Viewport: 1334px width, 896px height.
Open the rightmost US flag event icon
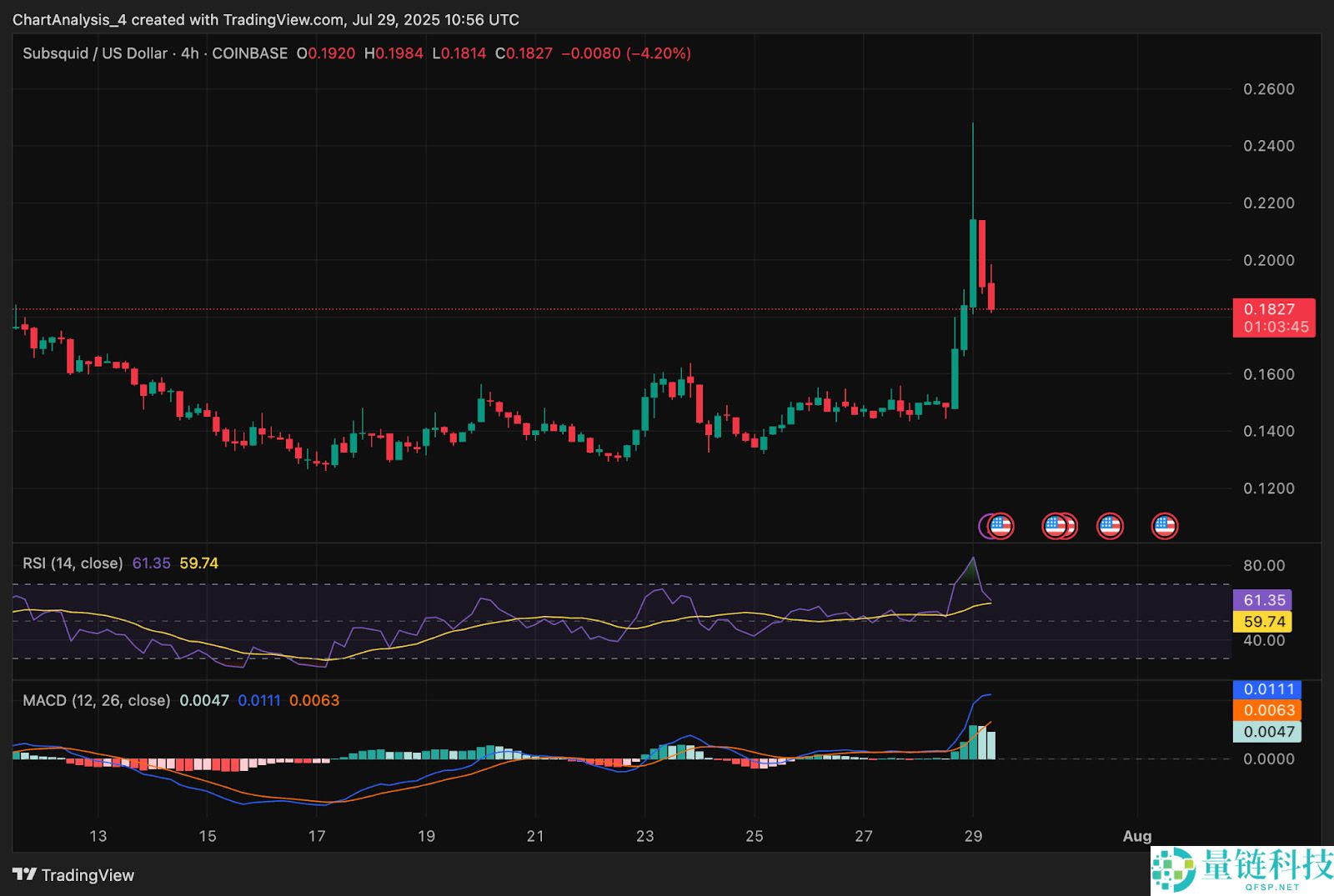(1164, 526)
